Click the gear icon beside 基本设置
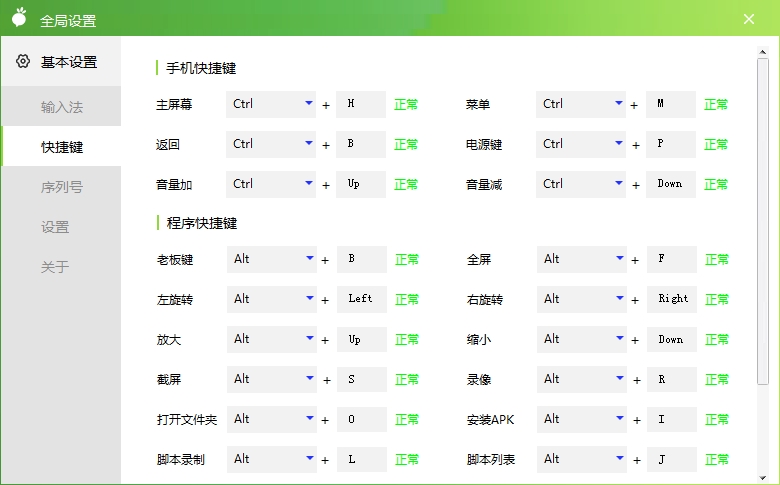 pyautogui.click(x=23, y=62)
